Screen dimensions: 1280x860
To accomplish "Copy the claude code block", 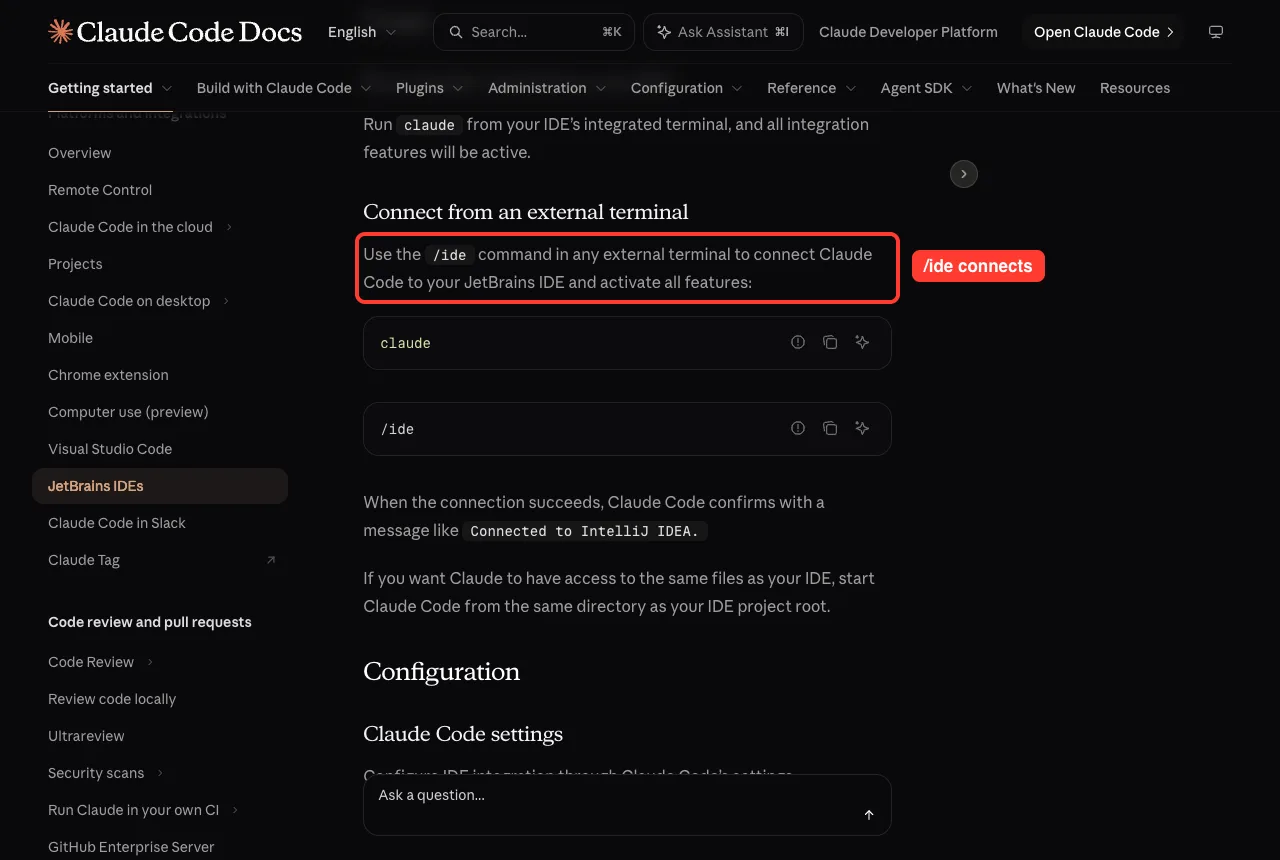I will (x=830, y=342).
